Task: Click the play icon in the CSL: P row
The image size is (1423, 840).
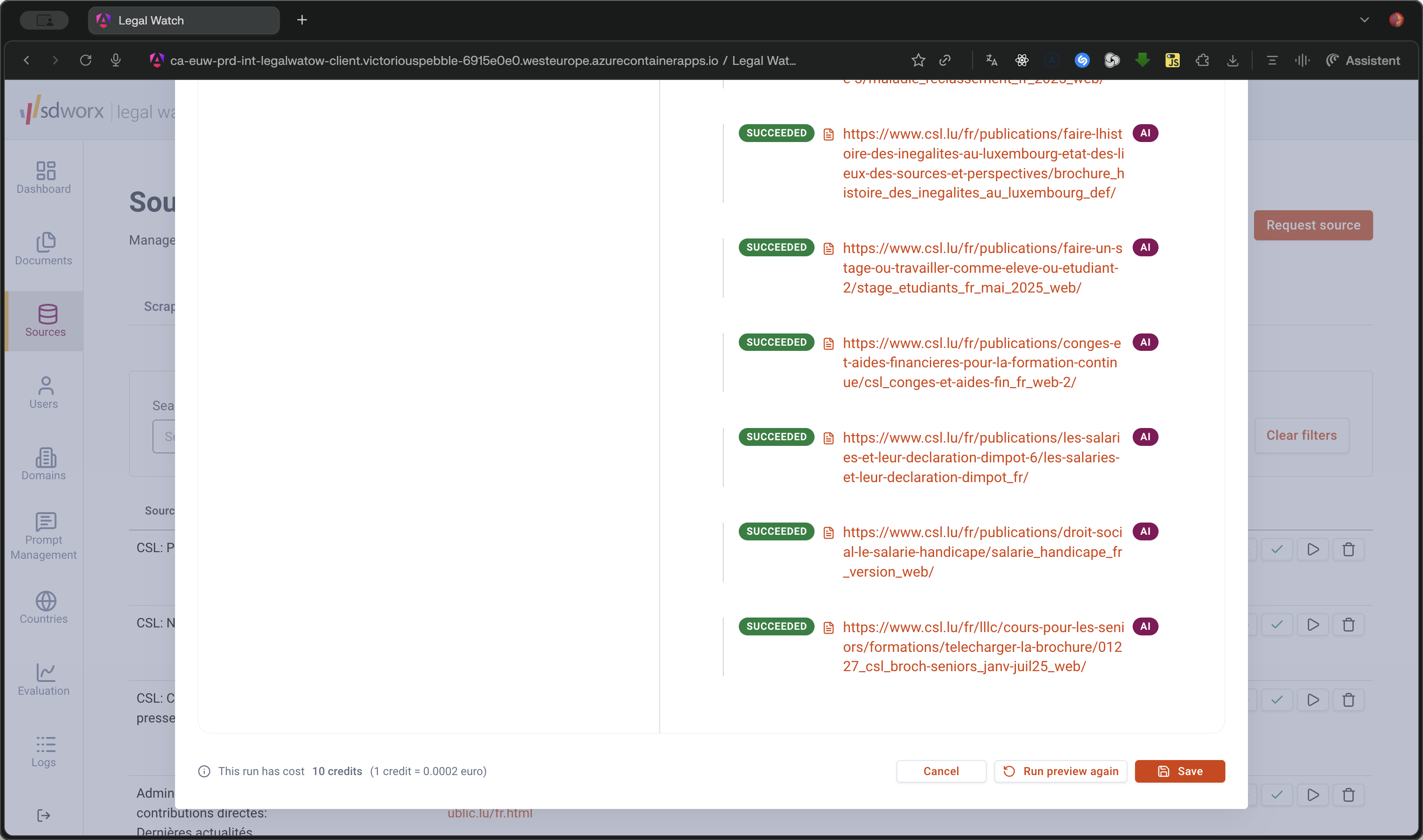Action: point(1312,549)
